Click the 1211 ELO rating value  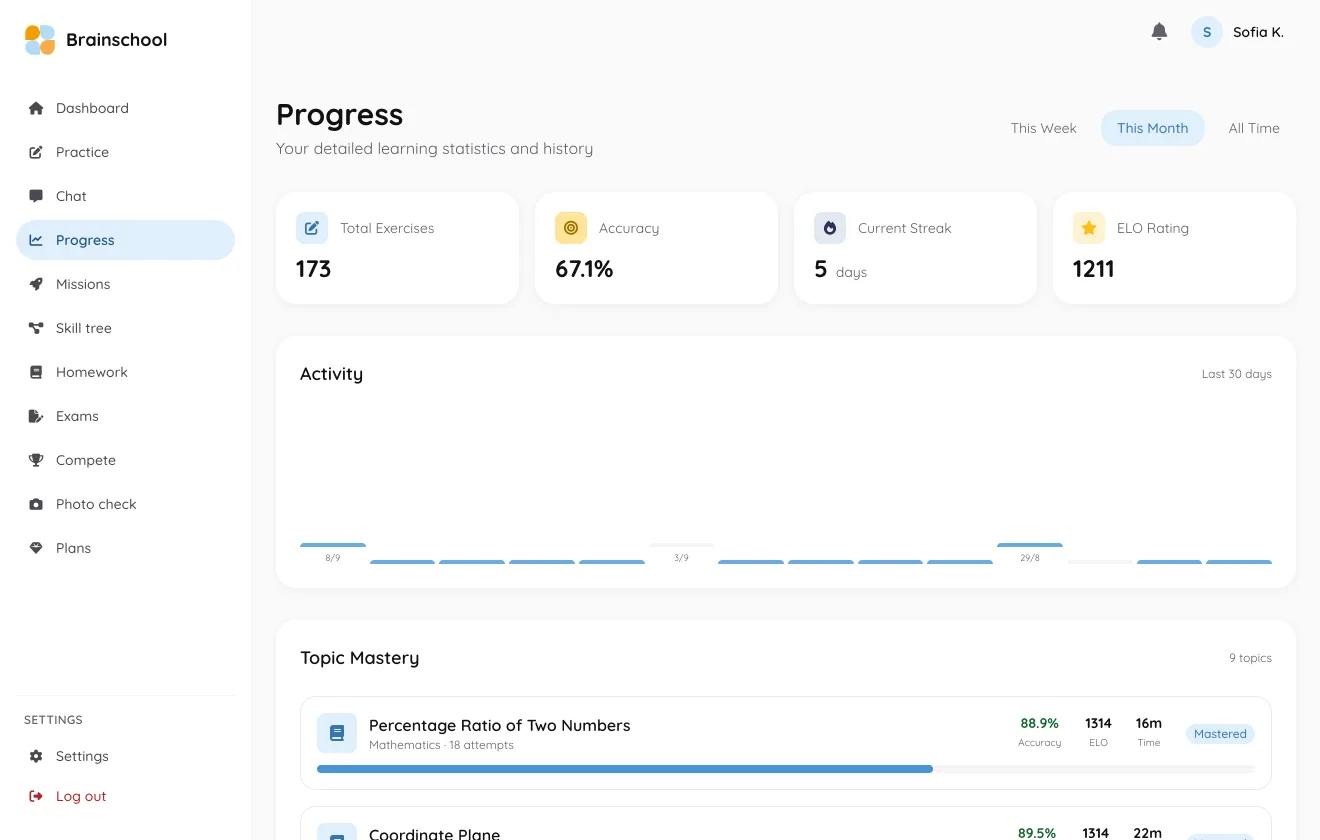[x=1093, y=269]
